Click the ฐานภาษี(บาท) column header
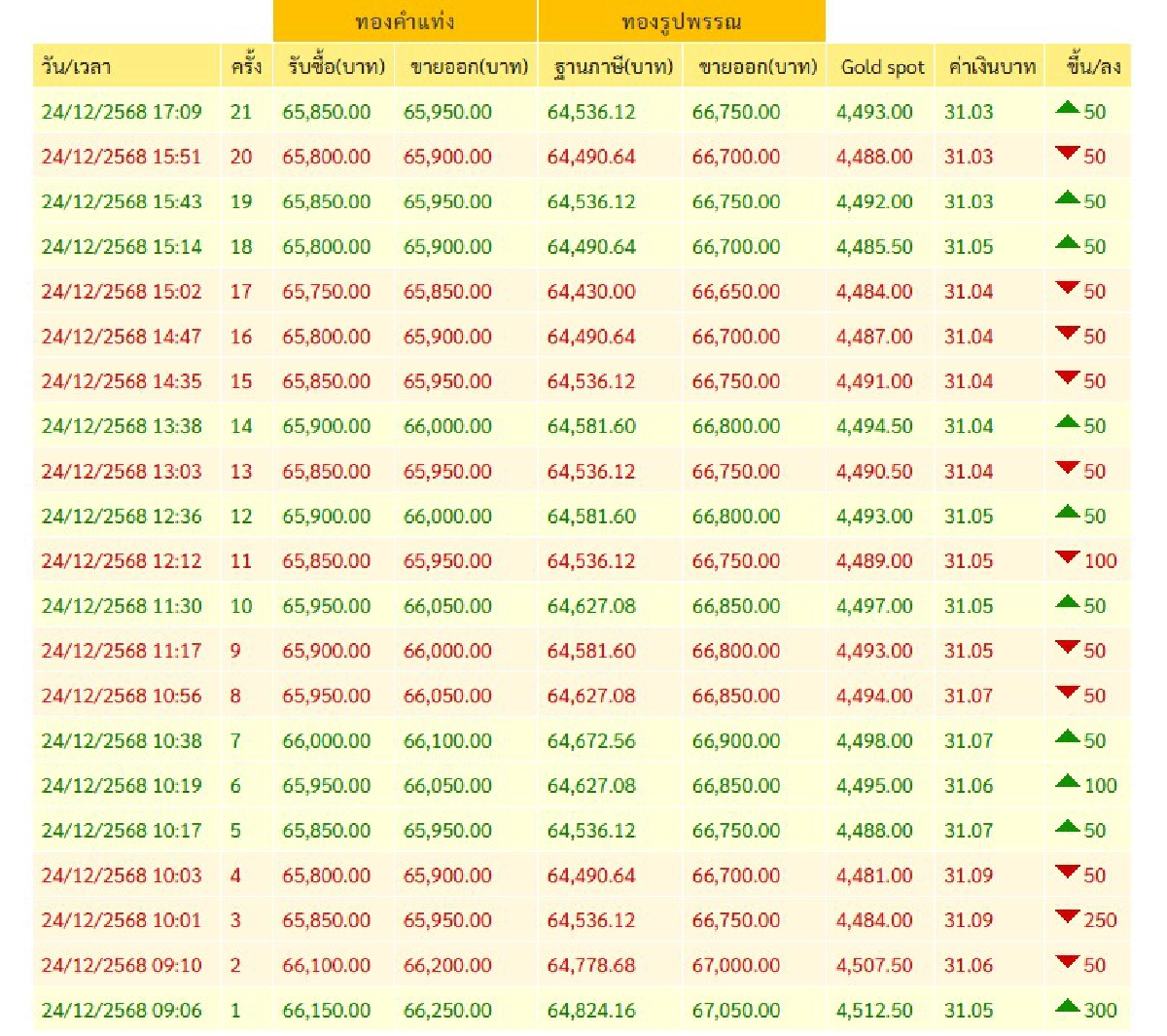This screenshot has height=1036, width=1167. pos(612,67)
